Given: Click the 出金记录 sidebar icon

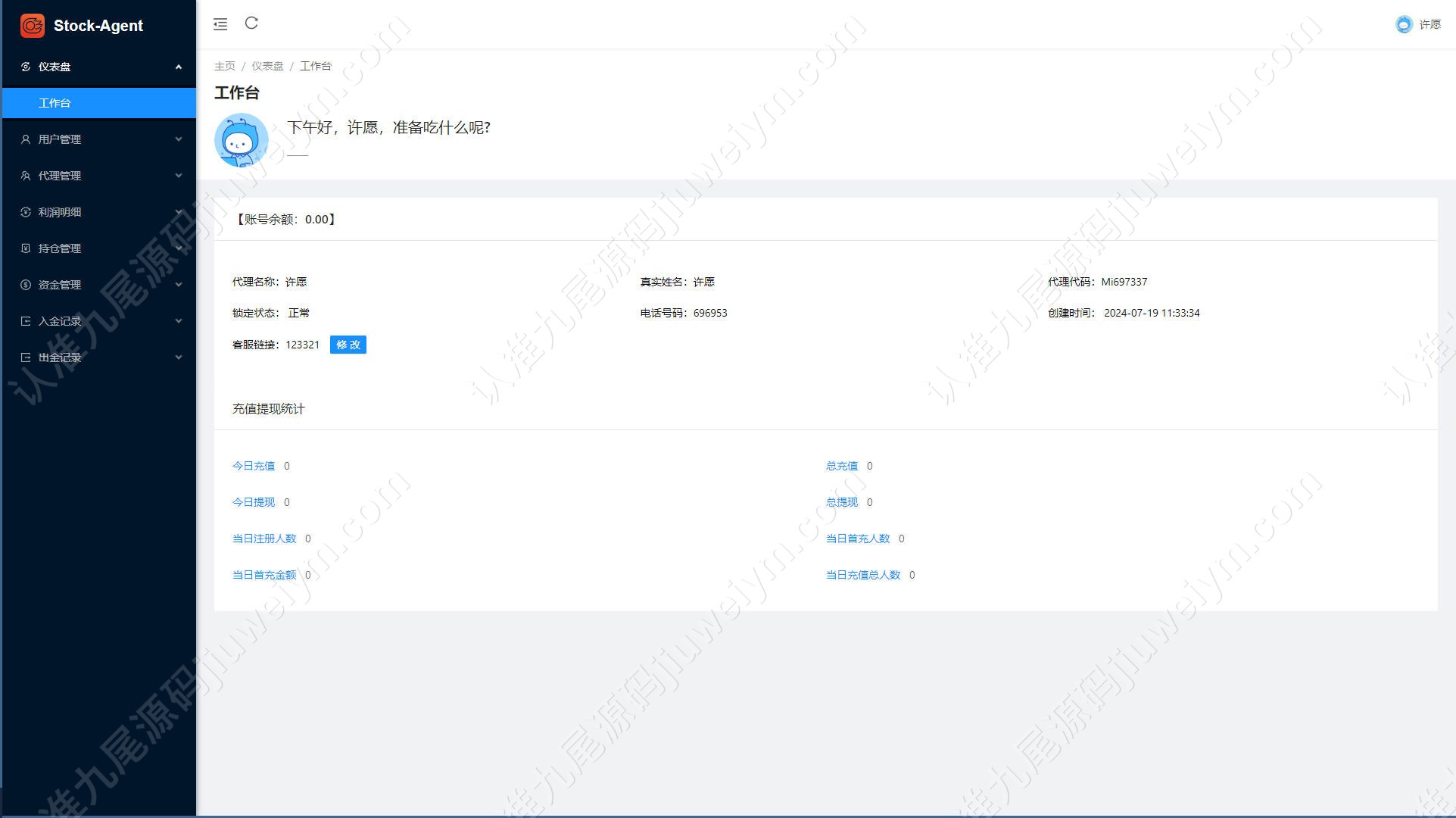Looking at the screenshot, I should point(26,357).
